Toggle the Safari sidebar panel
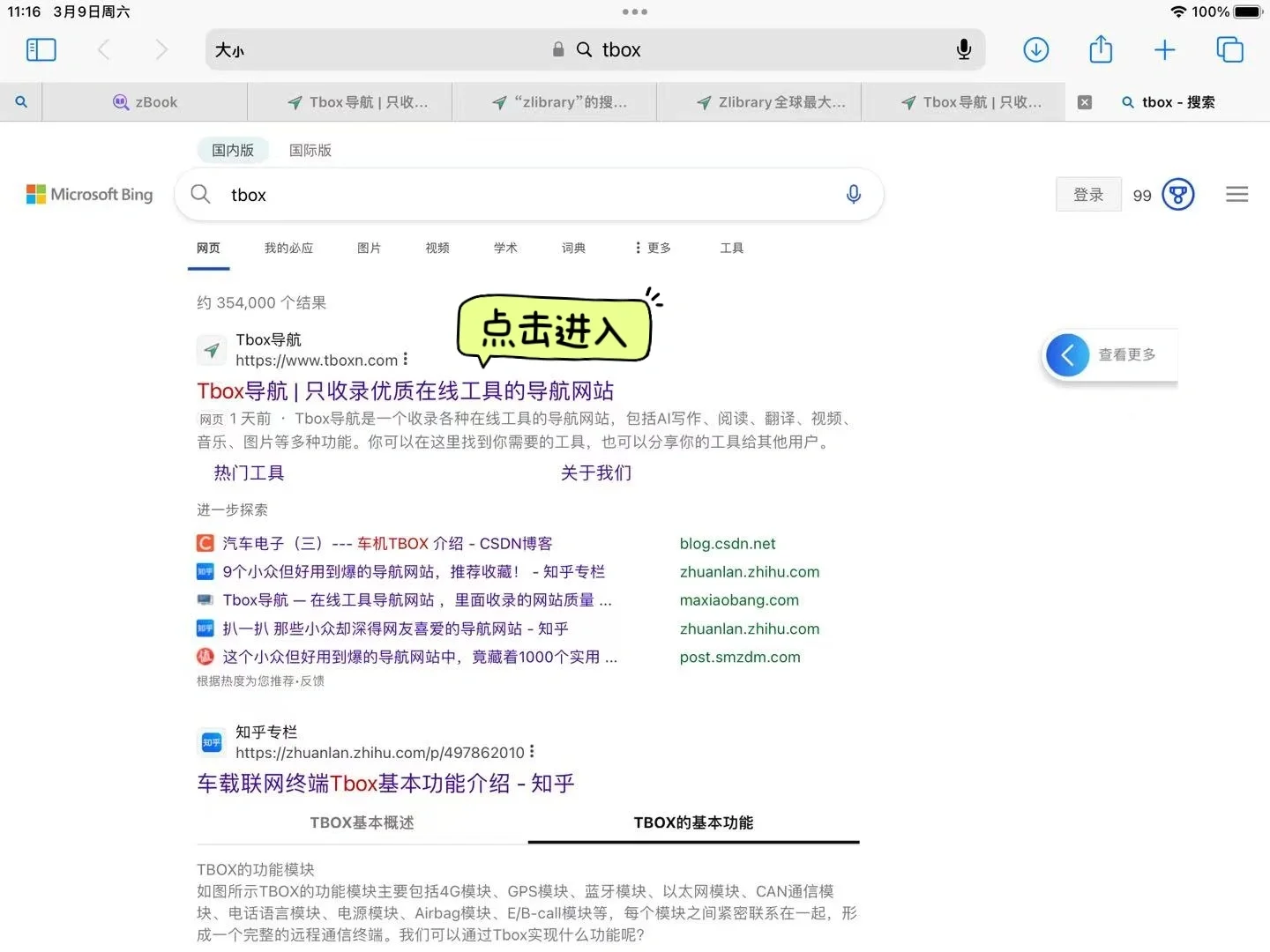Screen dimensions: 1270x952 pos(41,49)
